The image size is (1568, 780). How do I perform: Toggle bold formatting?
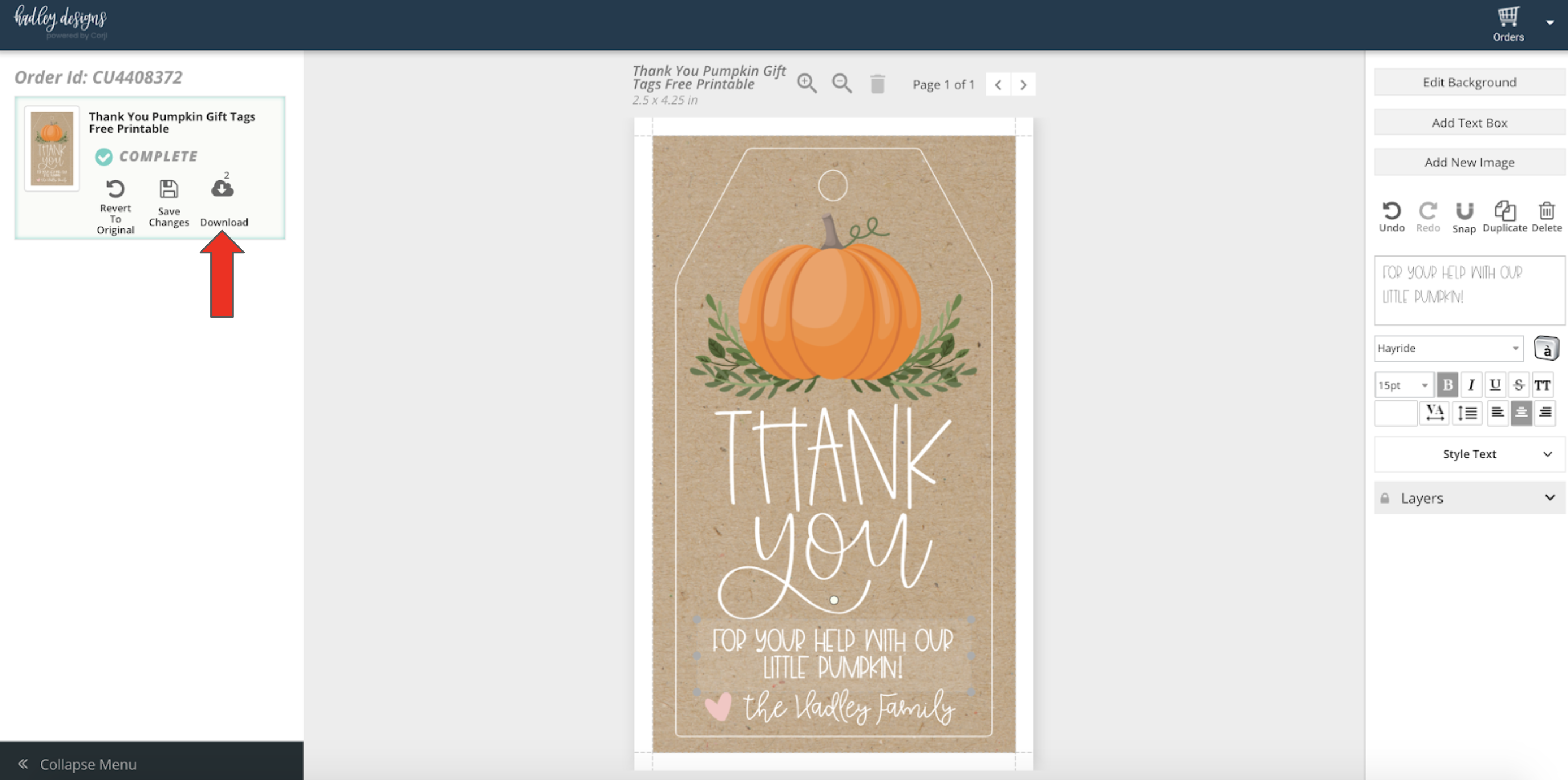coord(1448,385)
